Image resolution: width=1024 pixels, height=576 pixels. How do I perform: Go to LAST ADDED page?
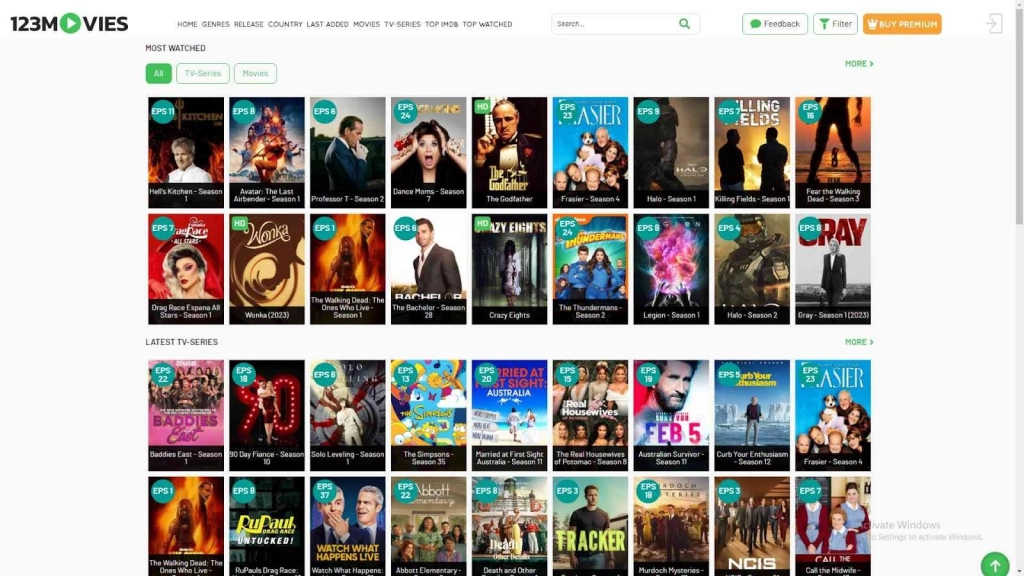tap(327, 24)
